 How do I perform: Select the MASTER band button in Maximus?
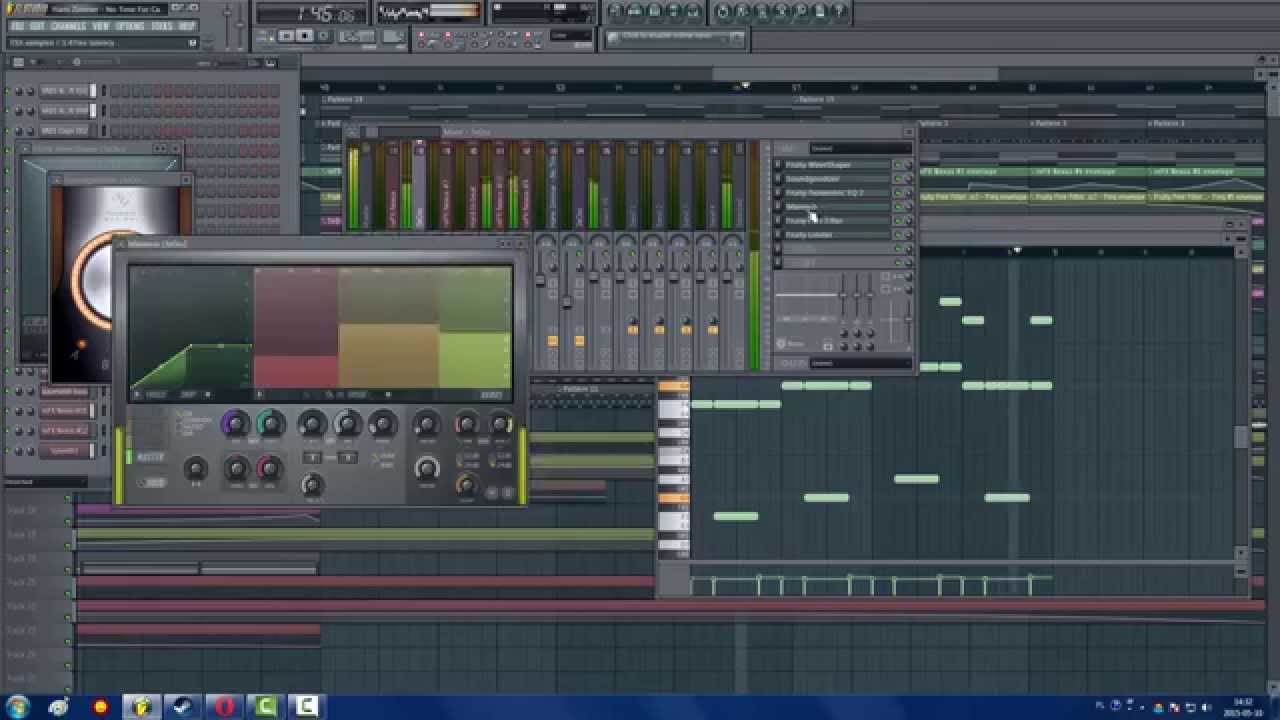[150, 457]
